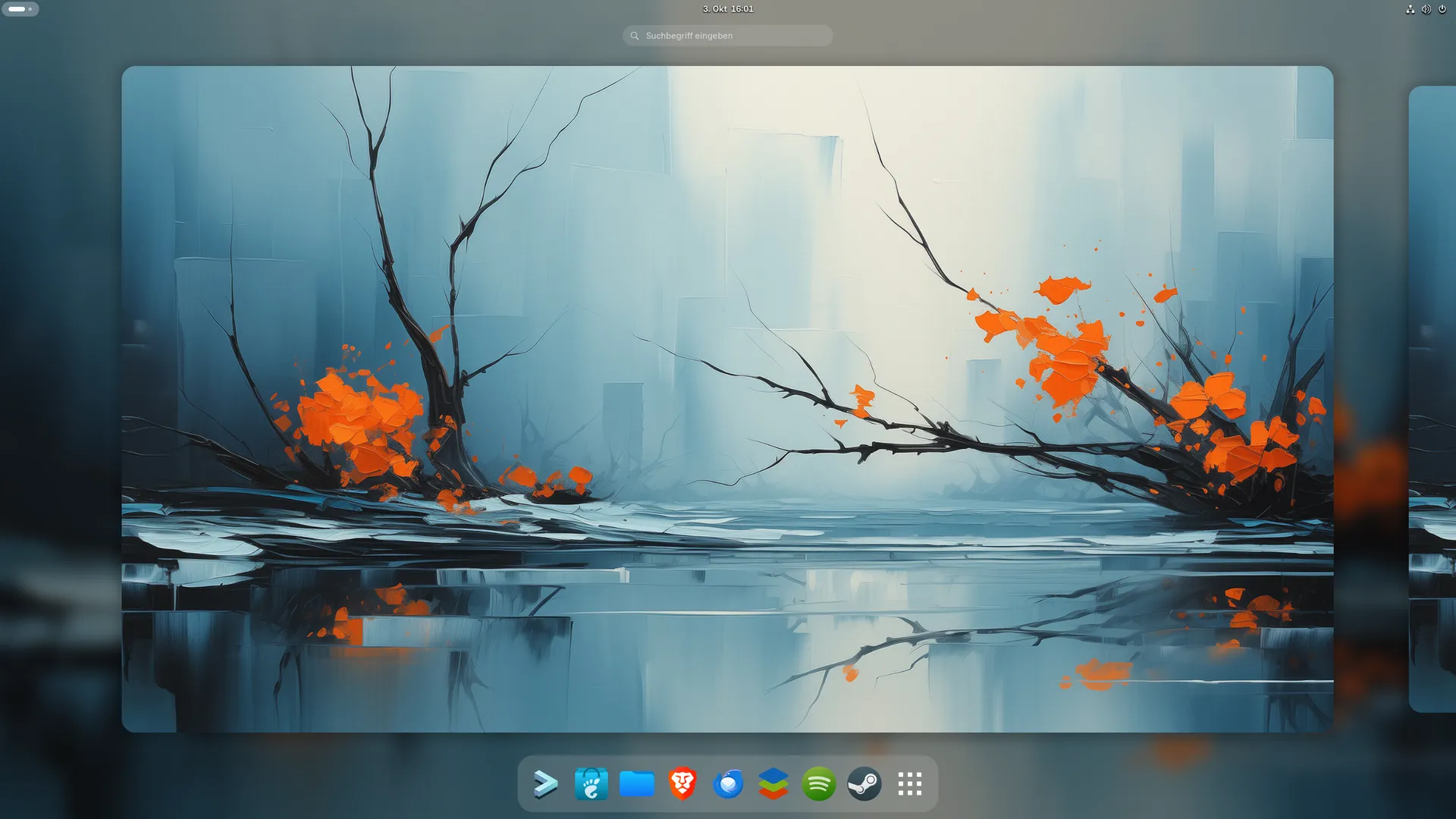Select the large current workspace preview
The width and height of the screenshot is (1456, 819).
point(727,399)
